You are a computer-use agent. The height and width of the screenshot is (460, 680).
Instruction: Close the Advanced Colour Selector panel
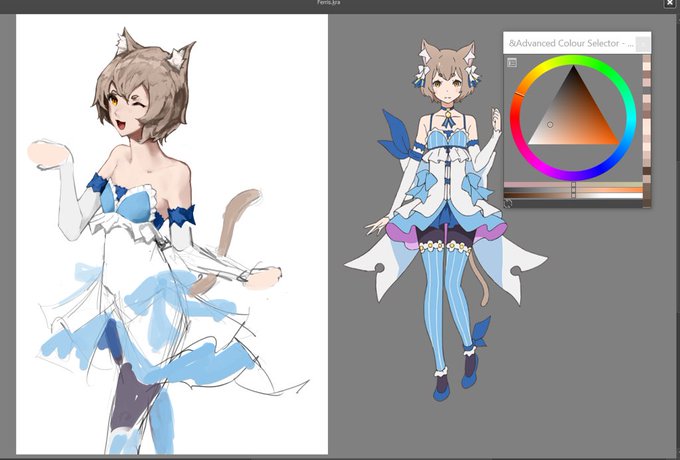(x=643, y=43)
